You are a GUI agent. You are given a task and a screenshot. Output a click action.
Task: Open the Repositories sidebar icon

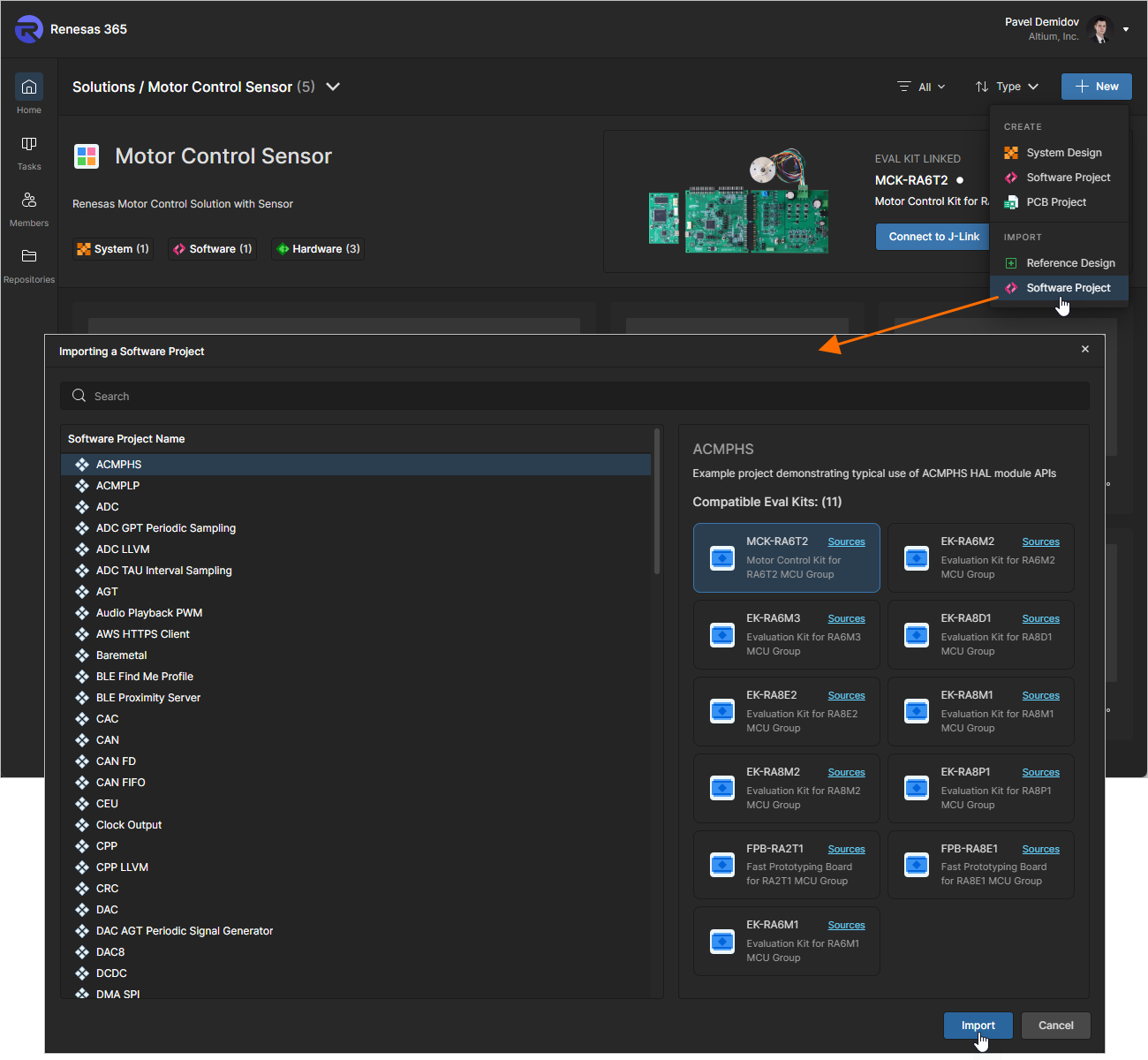click(x=29, y=256)
